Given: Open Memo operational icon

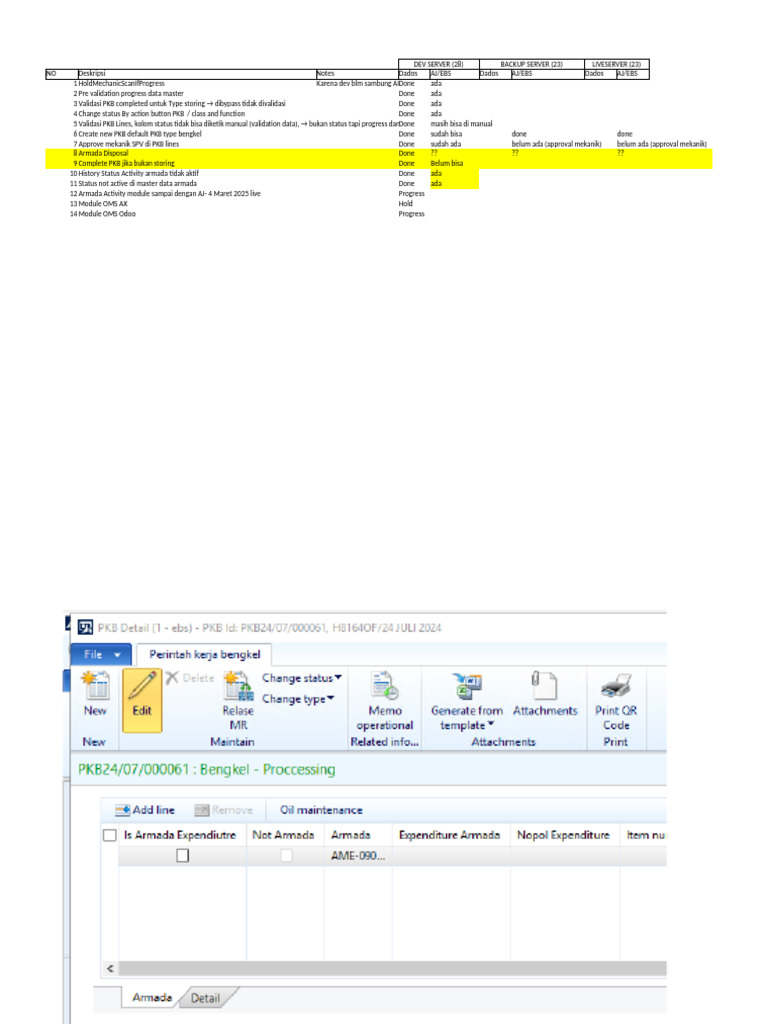Looking at the screenshot, I should pos(385,686).
